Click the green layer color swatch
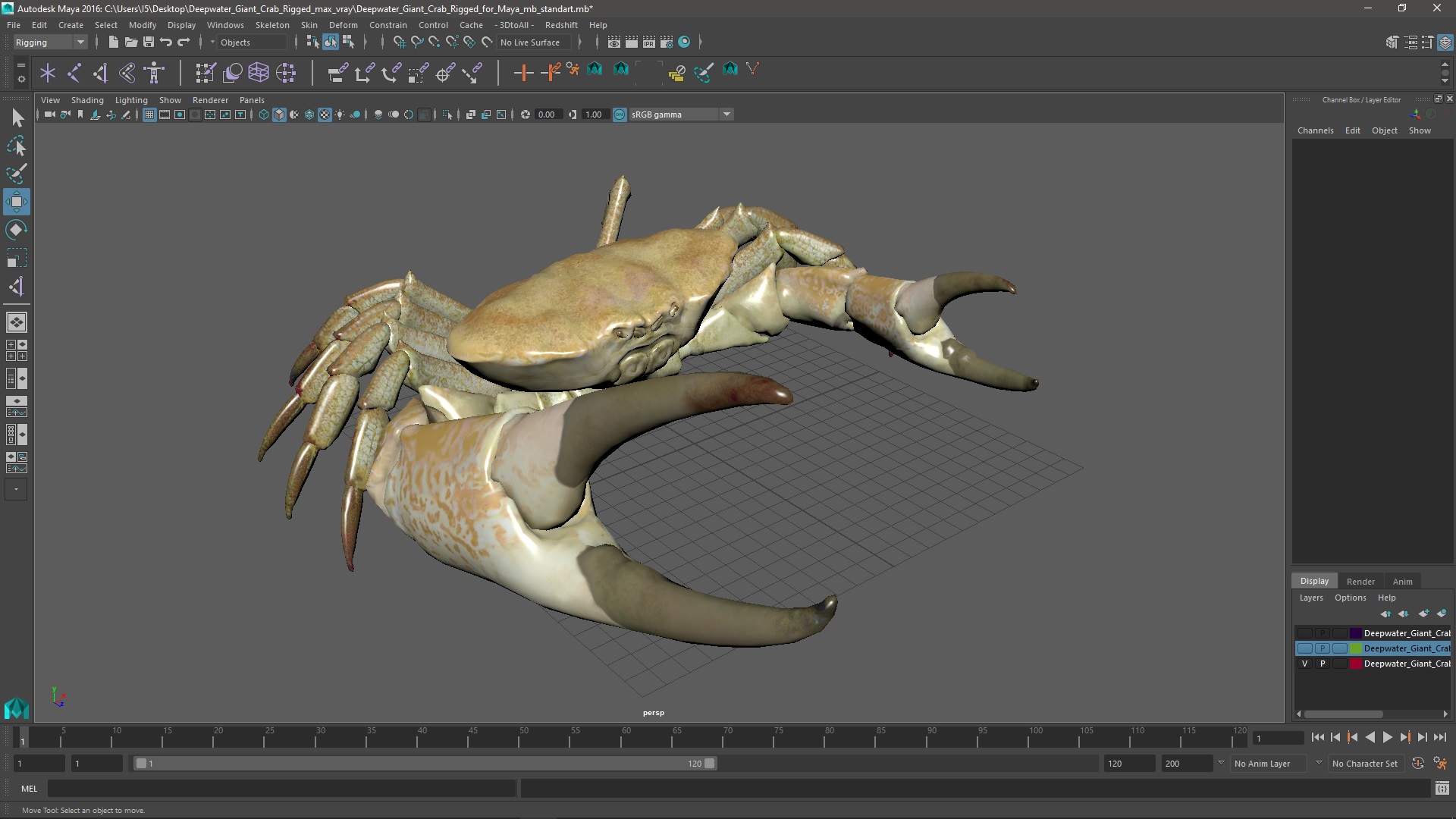Image resolution: width=1456 pixels, height=819 pixels. coord(1356,648)
